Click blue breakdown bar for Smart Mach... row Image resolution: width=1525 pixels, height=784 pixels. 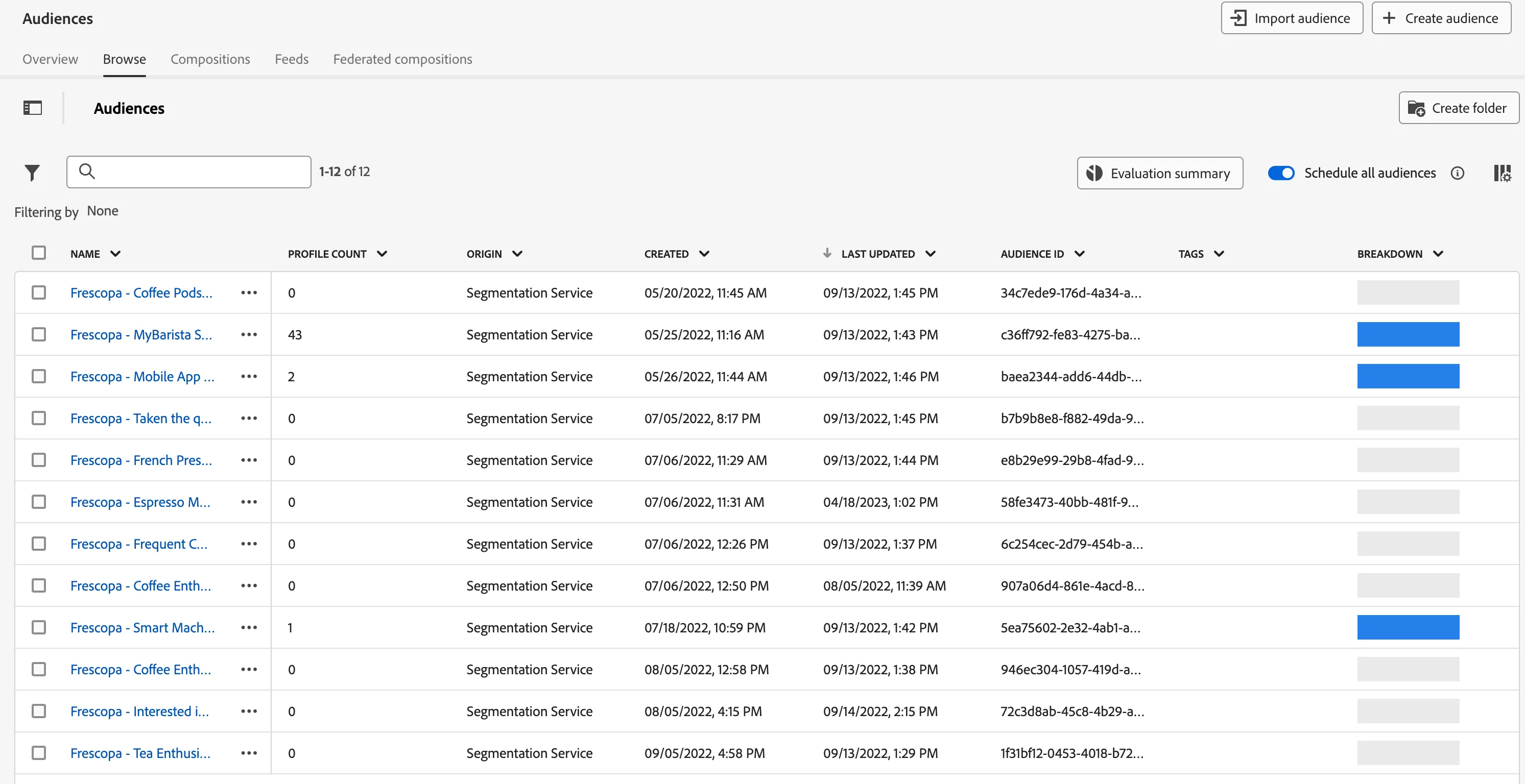tap(1408, 627)
